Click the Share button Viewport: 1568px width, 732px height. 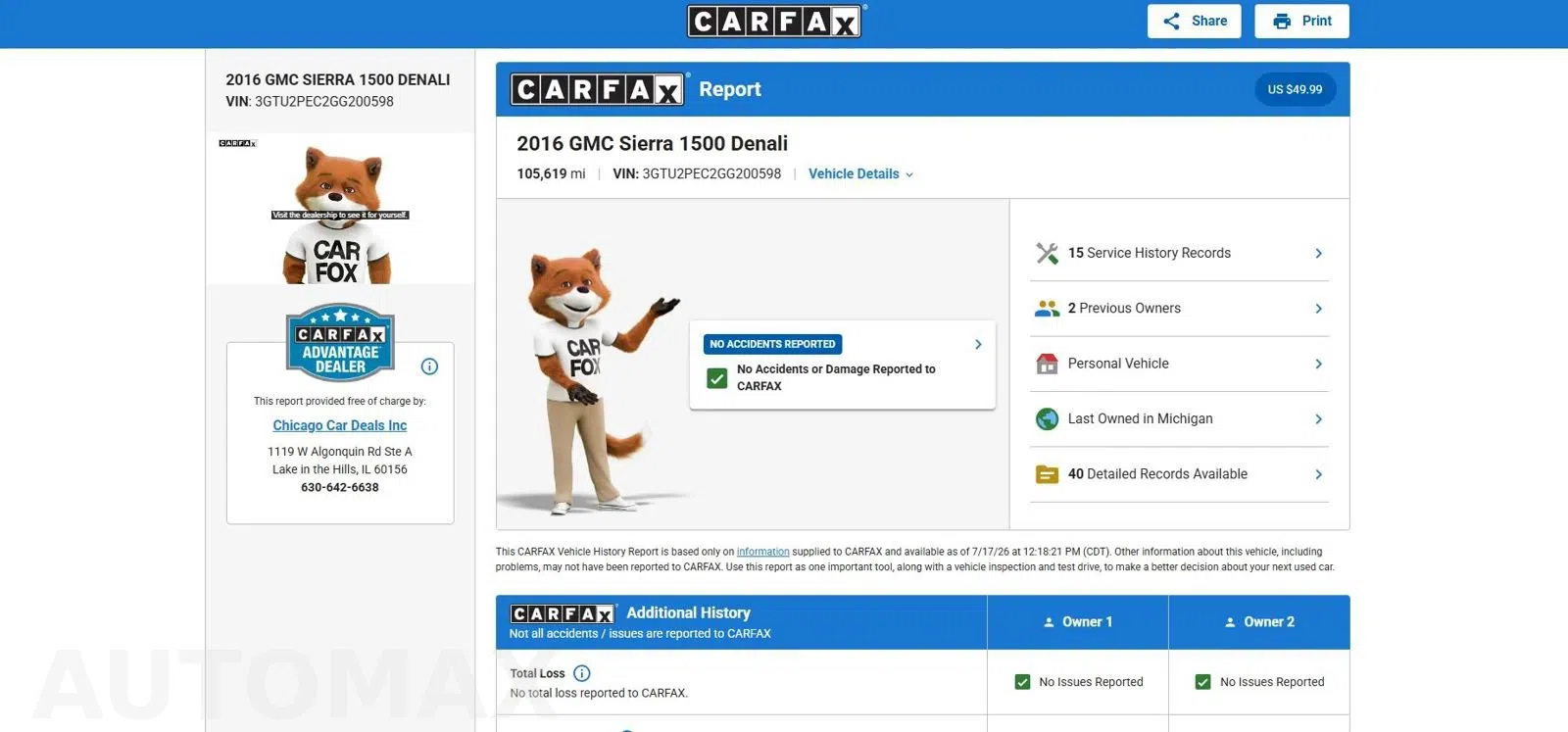[x=1194, y=21]
